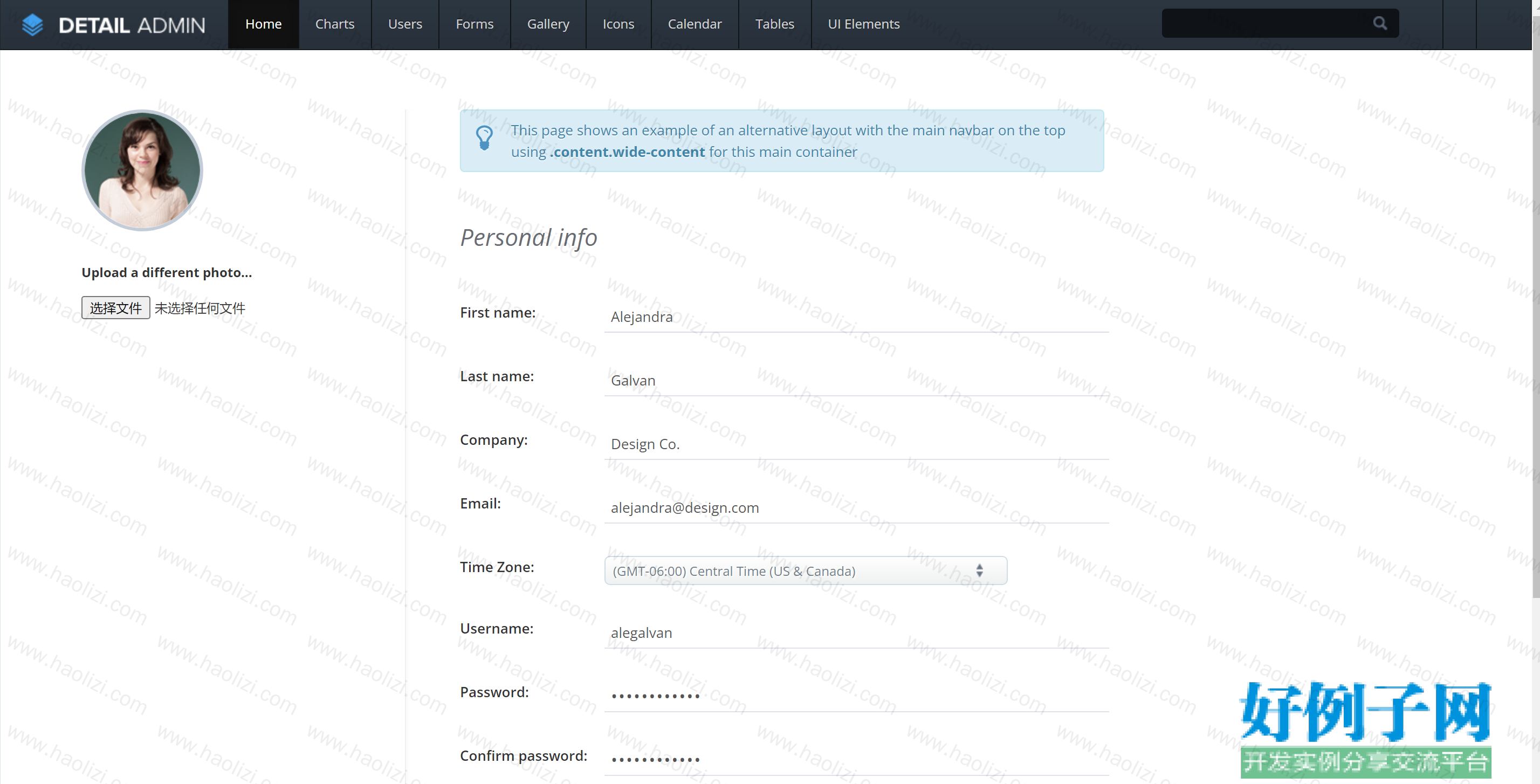Image resolution: width=1540 pixels, height=784 pixels.
Task: Open the Charts menu item
Action: 335,24
